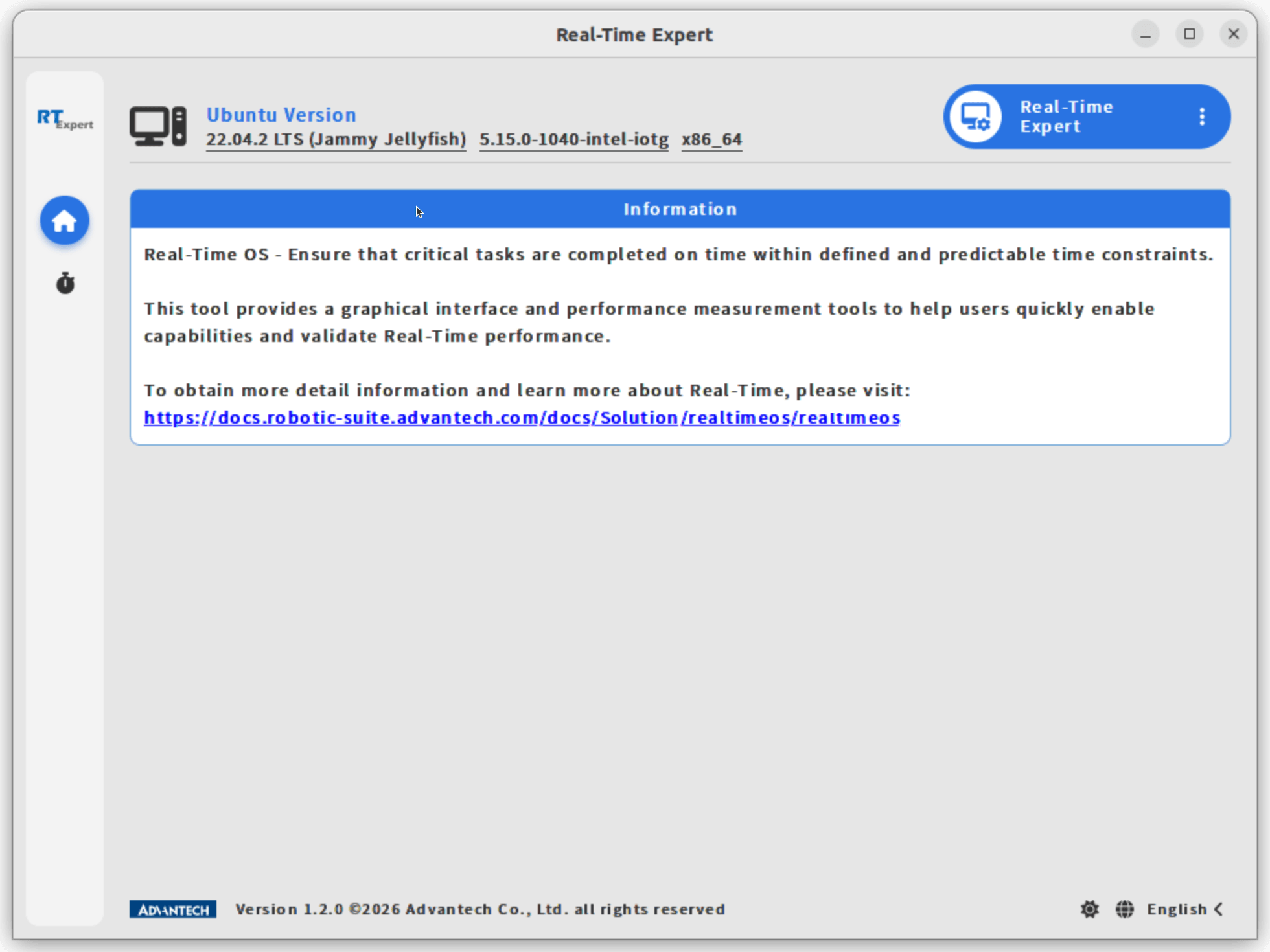Click the RT Expert logo
Screen dimensions: 1270x952
click(x=65, y=119)
